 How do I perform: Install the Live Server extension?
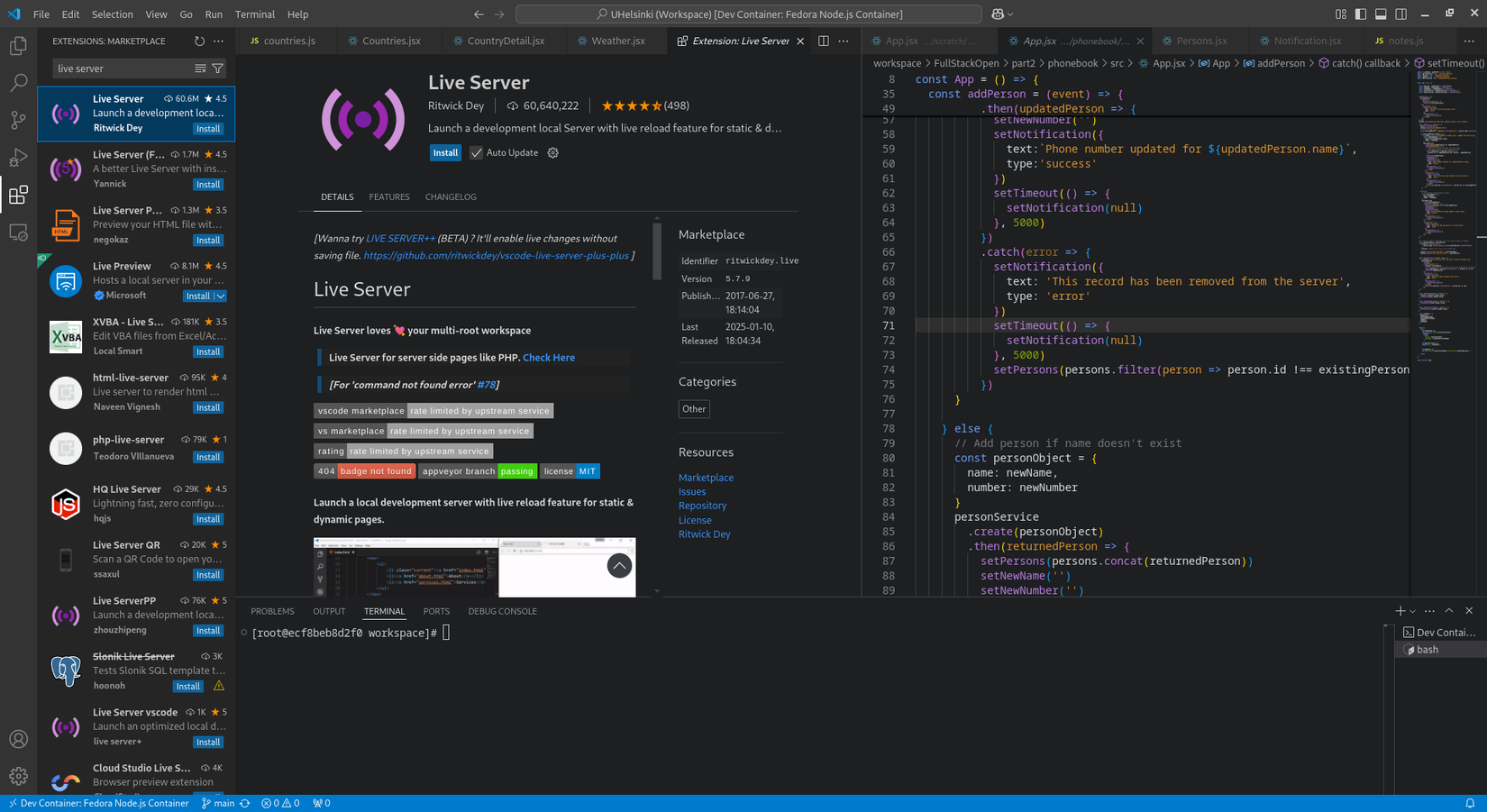[445, 152]
